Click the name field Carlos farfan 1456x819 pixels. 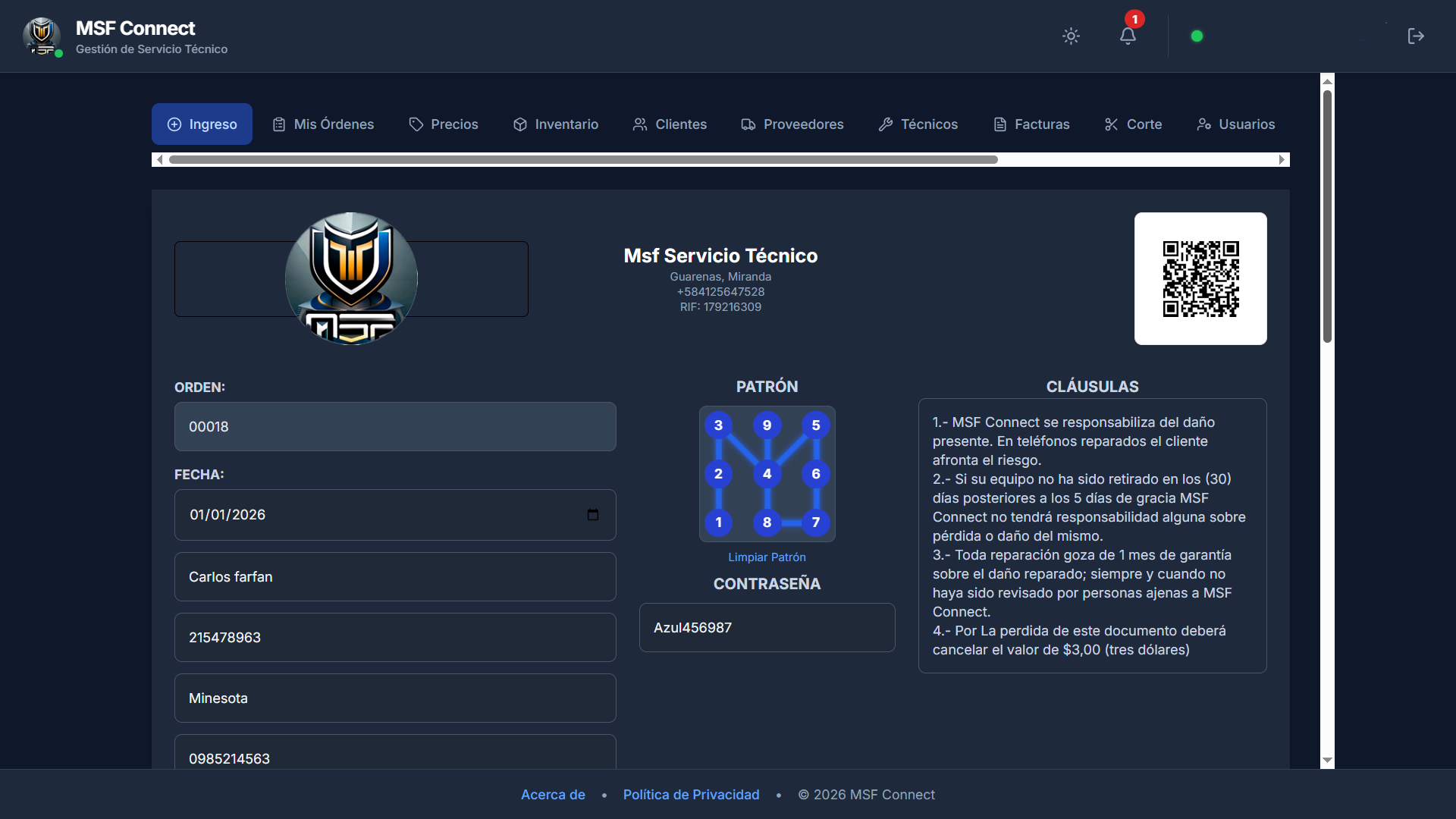[395, 577]
